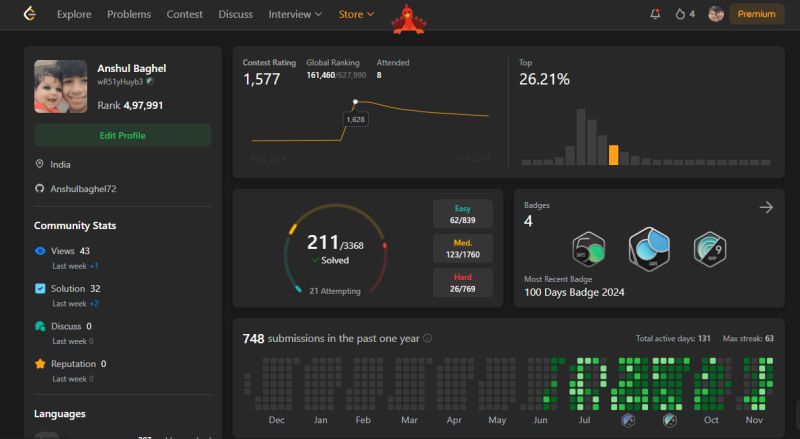Viewport: 800px width, 439px height.
Task: Click the 21 Attempting text
Action: (335, 291)
